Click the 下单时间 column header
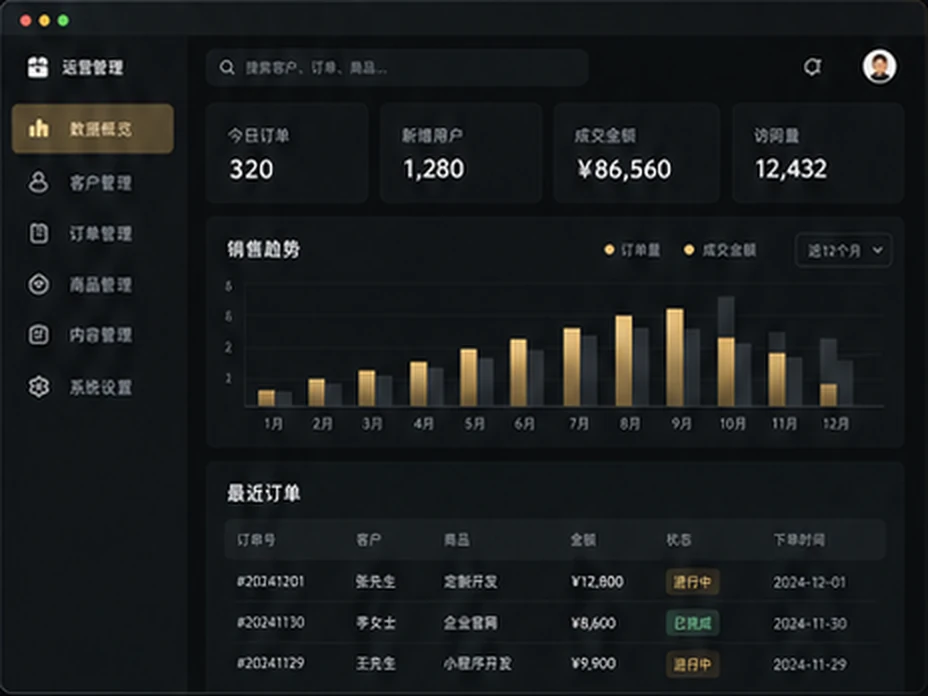This screenshot has height=696, width=928. (x=799, y=540)
